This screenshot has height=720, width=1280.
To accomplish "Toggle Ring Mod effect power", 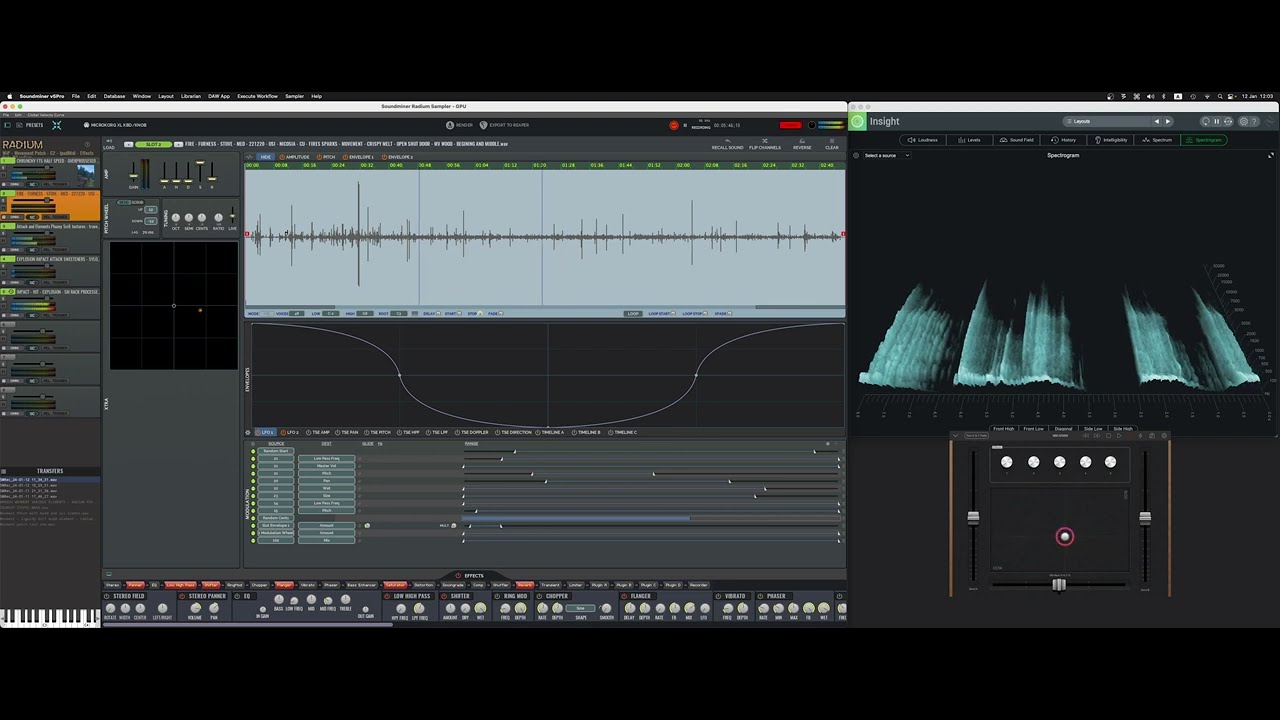I will pyautogui.click(x=499, y=596).
